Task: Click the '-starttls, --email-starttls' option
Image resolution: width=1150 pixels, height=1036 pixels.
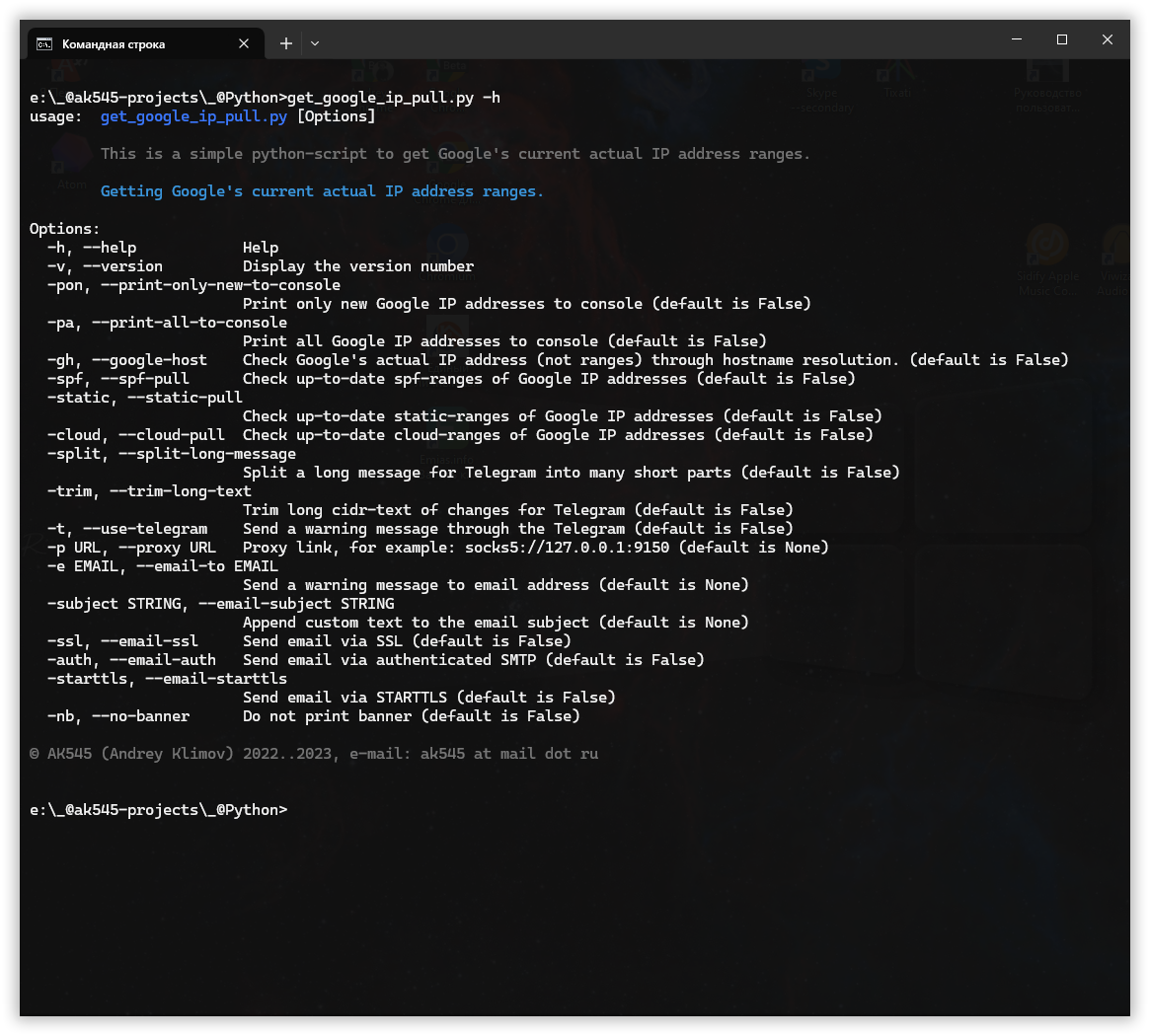Action: (x=167, y=678)
